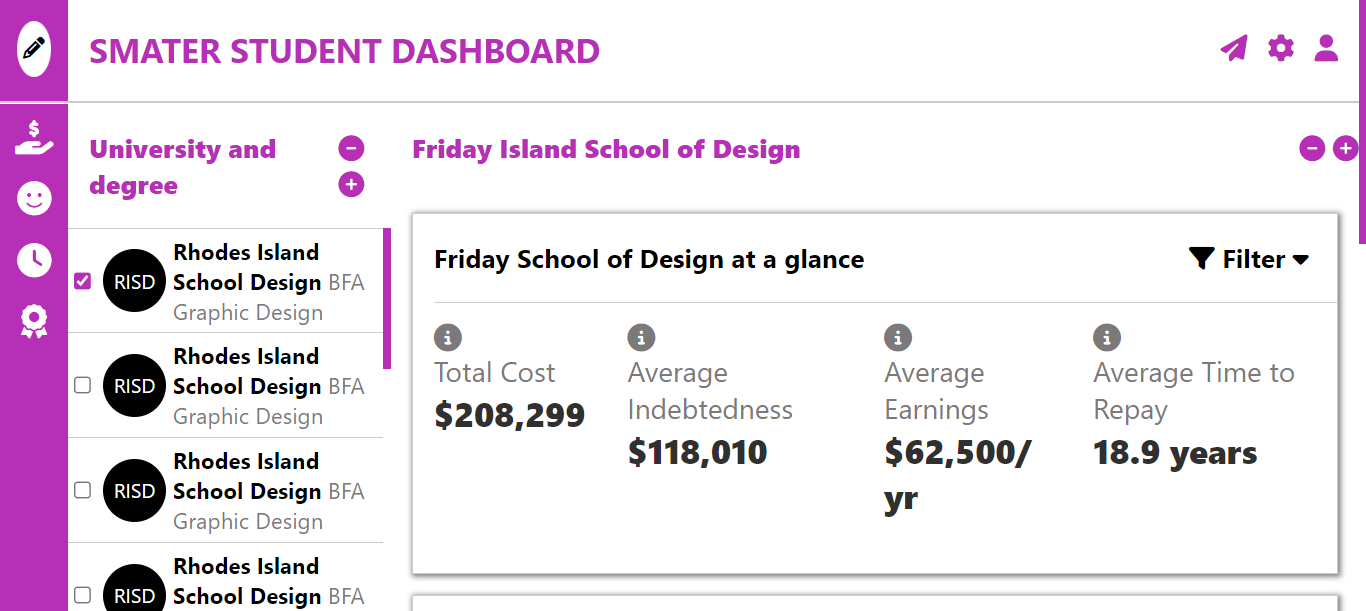Click the info icon above Average Earnings
Screen dimensions: 1366x611
pos(898,337)
